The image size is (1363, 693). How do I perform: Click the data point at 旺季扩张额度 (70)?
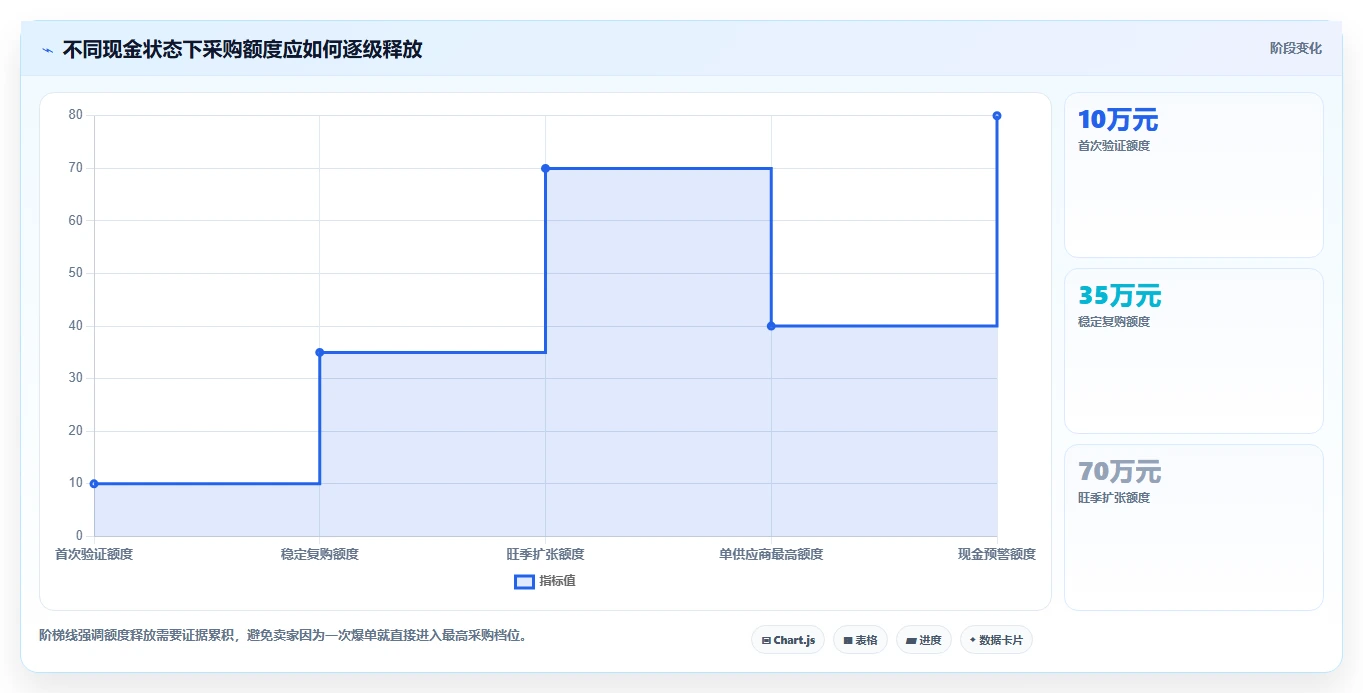pyautogui.click(x=545, y=168)
